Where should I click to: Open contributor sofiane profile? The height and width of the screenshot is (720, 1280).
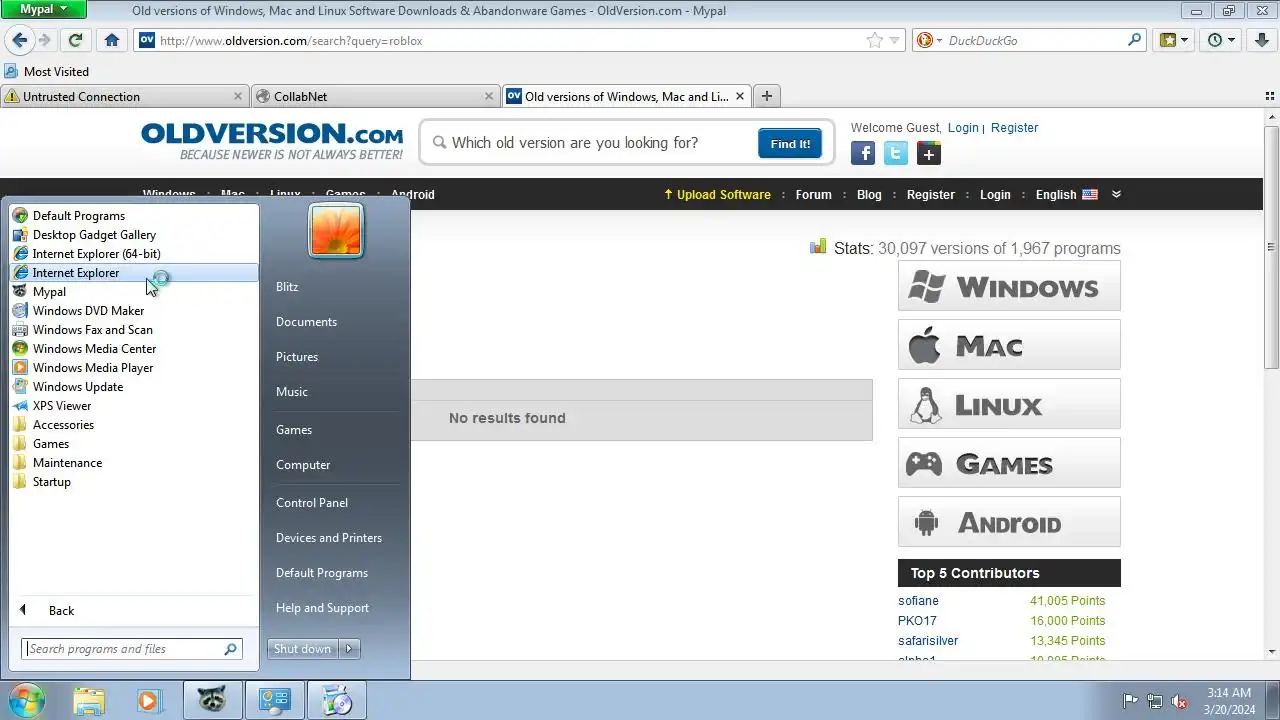(x=918, y=601)
